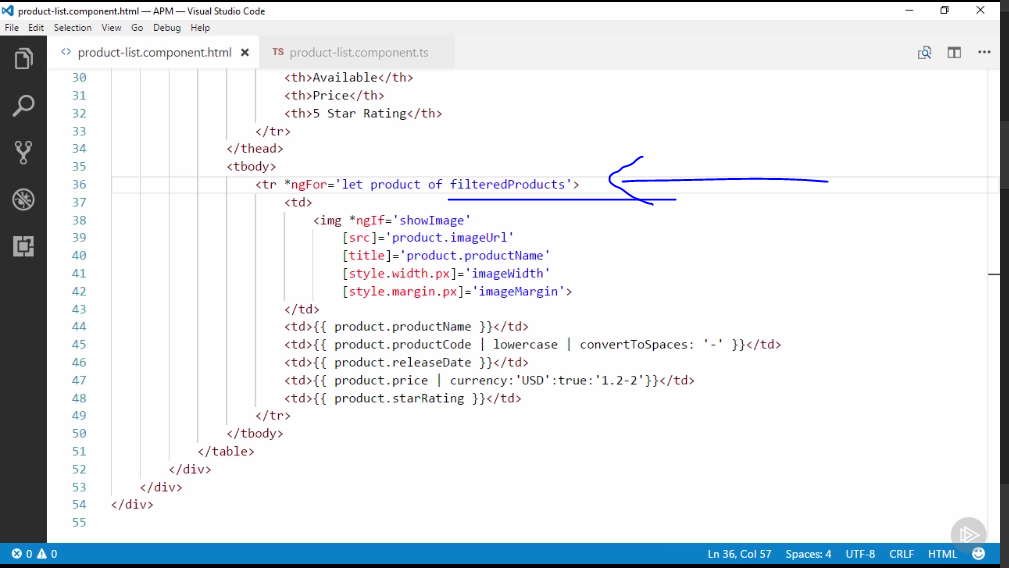Screen dimensions: 1009x568
Task: Split the editor with split icon
Action: click(954, 53)
